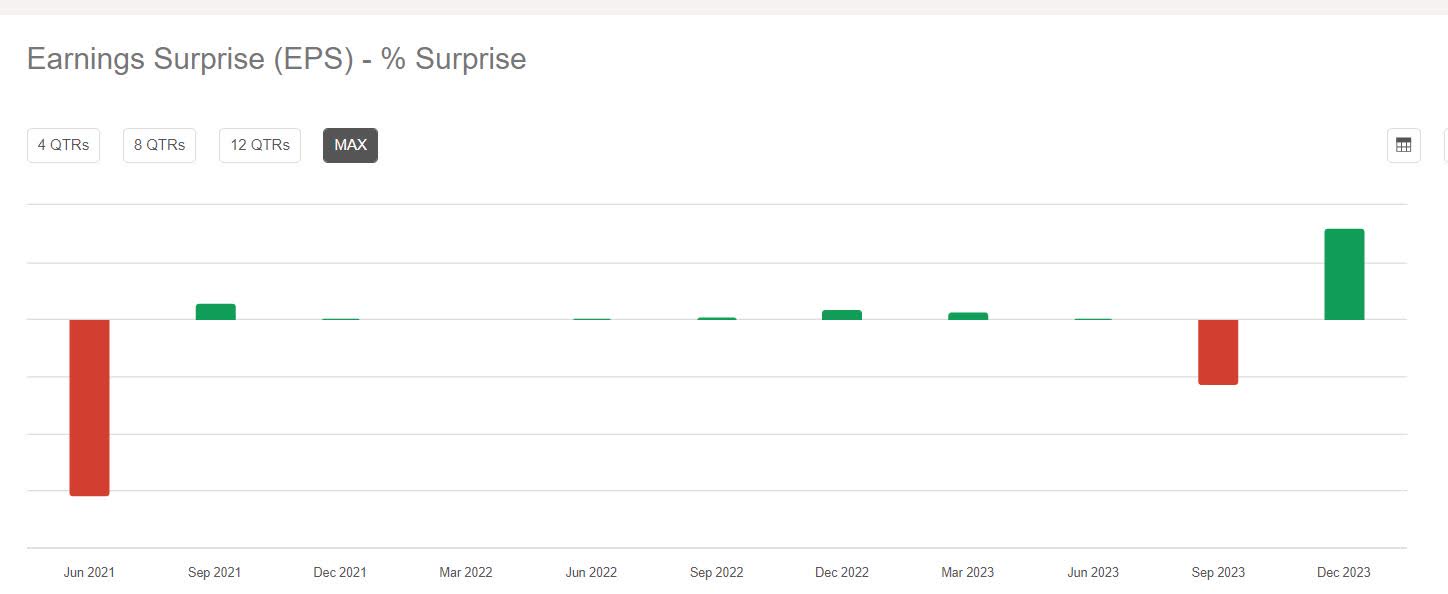Click the Dec 2023 axis label
This screenshot has height=594, width=1448.
(x=1344, y=572)
